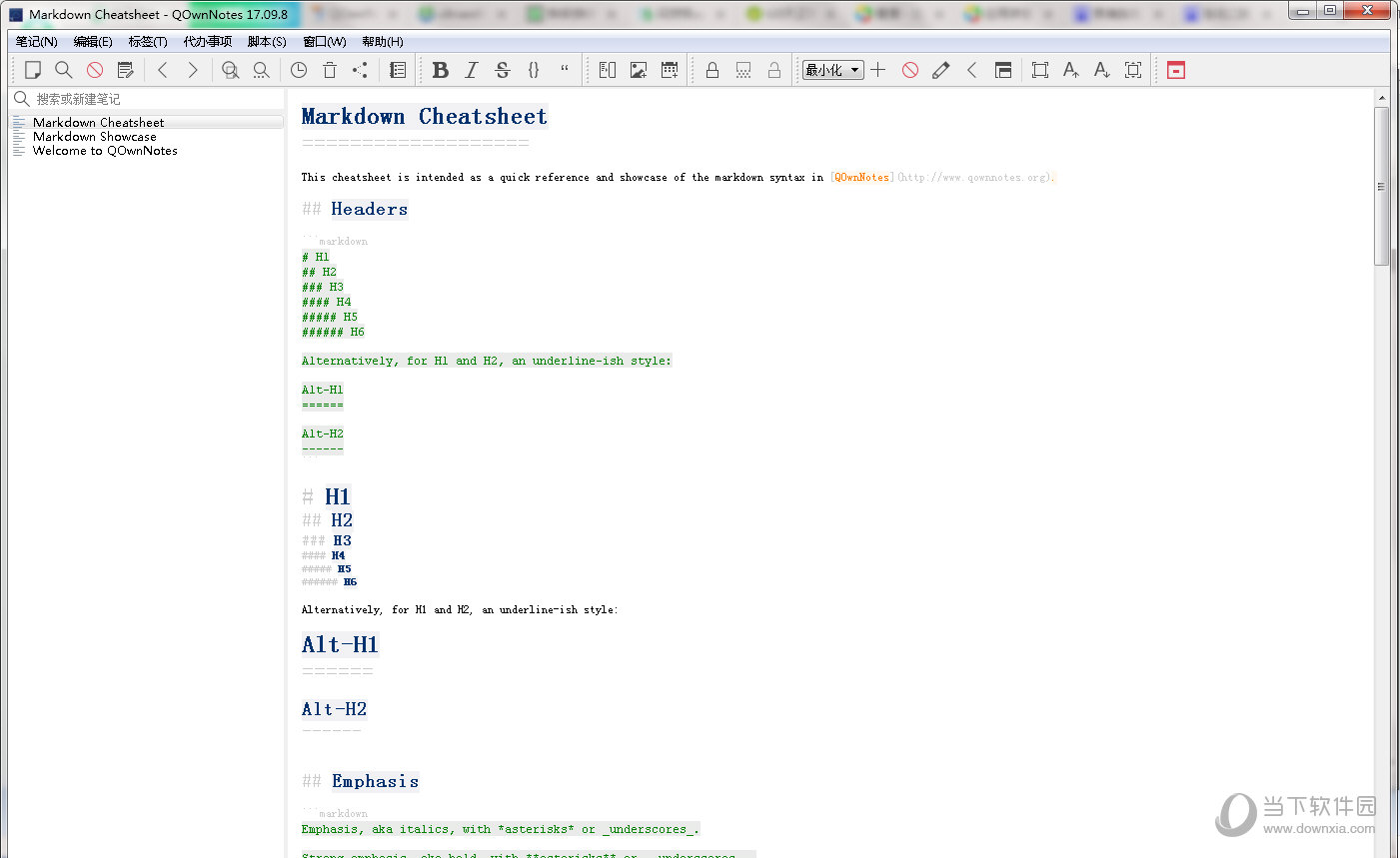Click the red window icon in toolbar
The height and width of the screenshot is (858, 1400).
(1176, 70)
